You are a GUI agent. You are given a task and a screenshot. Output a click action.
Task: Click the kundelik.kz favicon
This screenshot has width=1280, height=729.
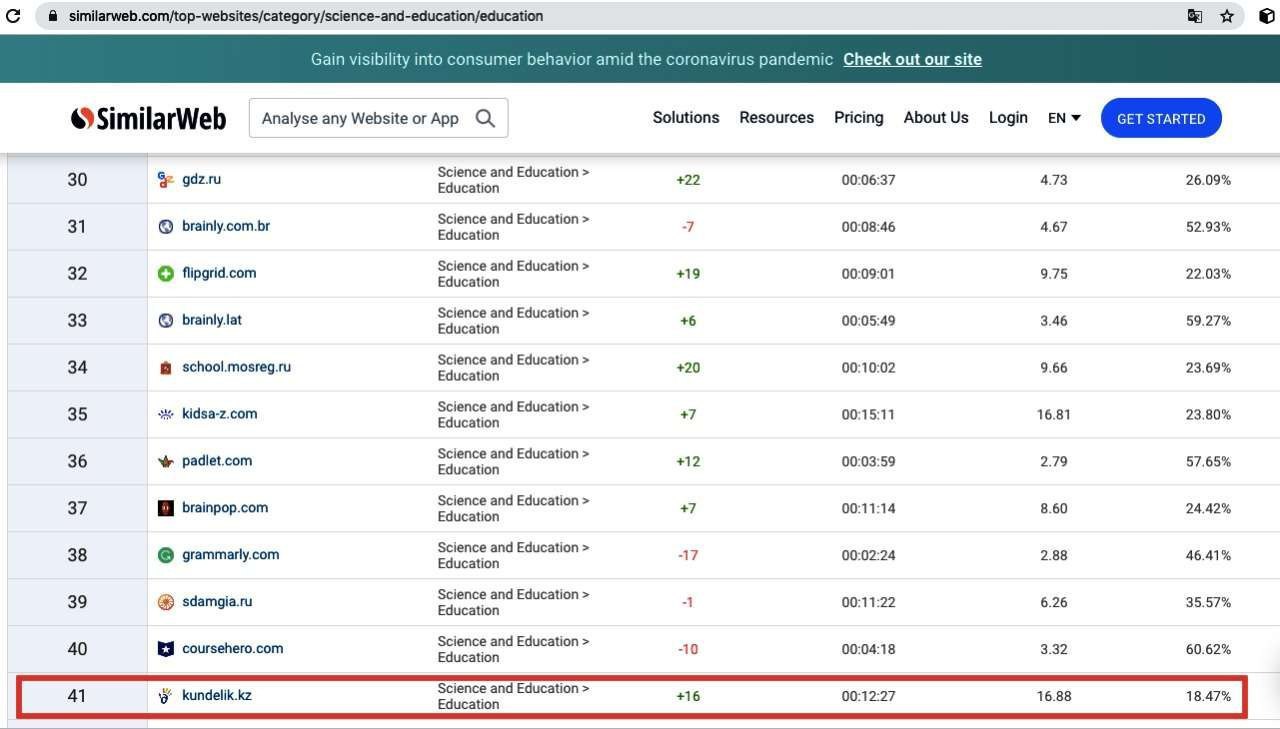pyautogui.click(x=166, y=696)
